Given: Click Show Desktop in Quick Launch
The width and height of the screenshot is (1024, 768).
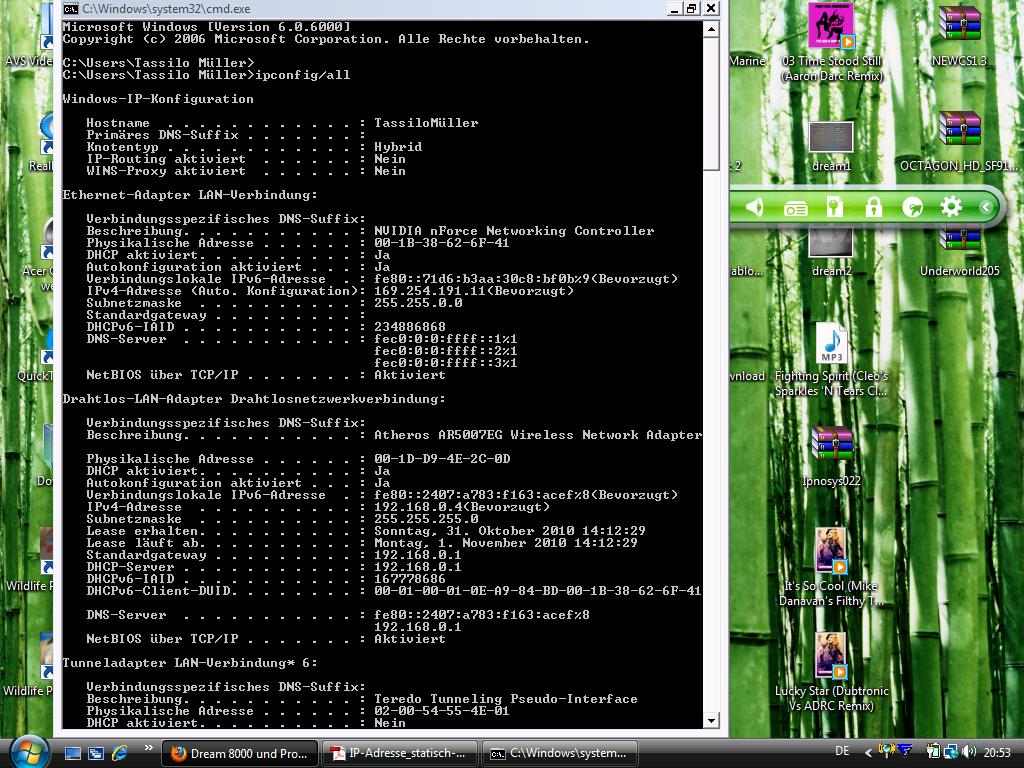Looking at the screenshot, I should coord(73,753).
